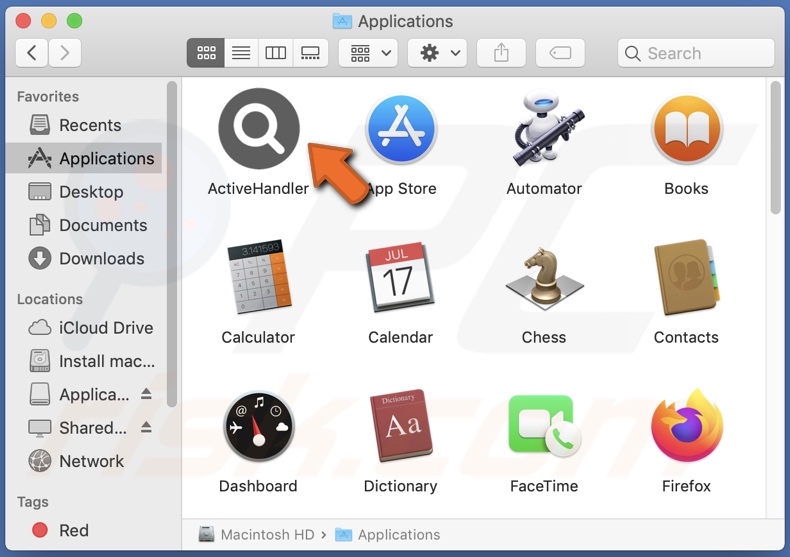The width and height of the screenshot is (790, 557).
Task: Open the Books application
Action: coord(687,129)
